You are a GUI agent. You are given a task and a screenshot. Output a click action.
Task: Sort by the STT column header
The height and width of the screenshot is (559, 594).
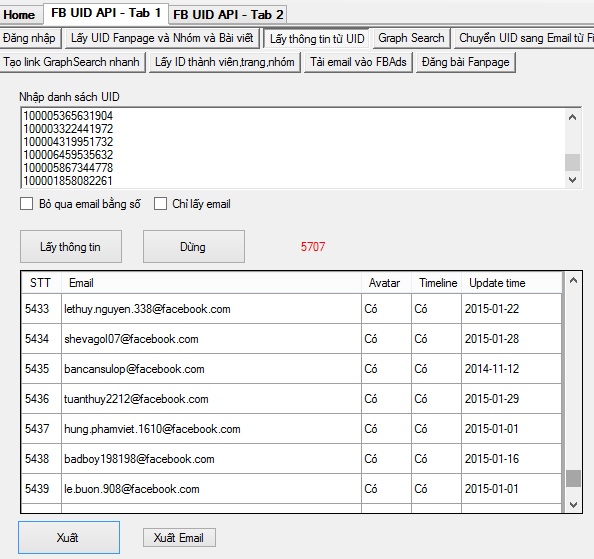pos(41,283)
